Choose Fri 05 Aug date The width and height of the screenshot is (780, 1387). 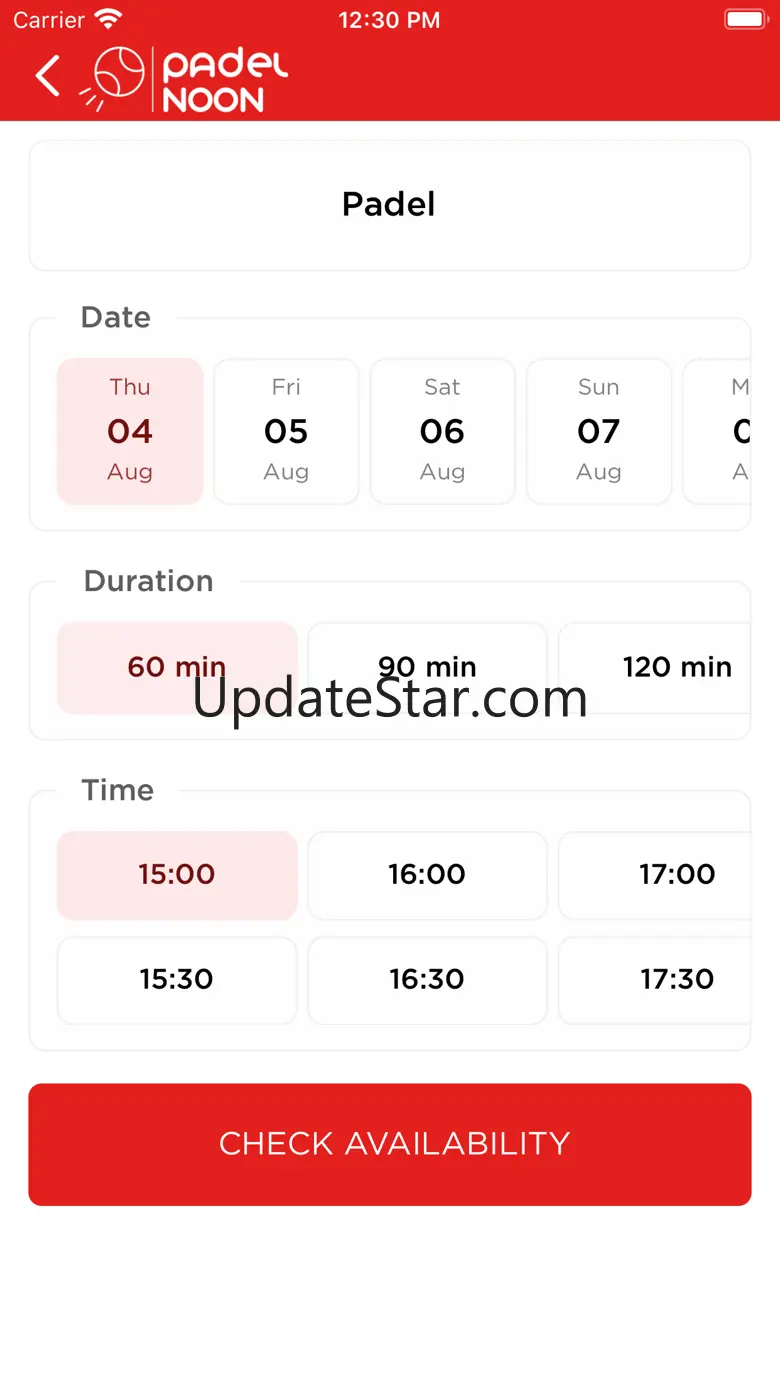[286, 431]
